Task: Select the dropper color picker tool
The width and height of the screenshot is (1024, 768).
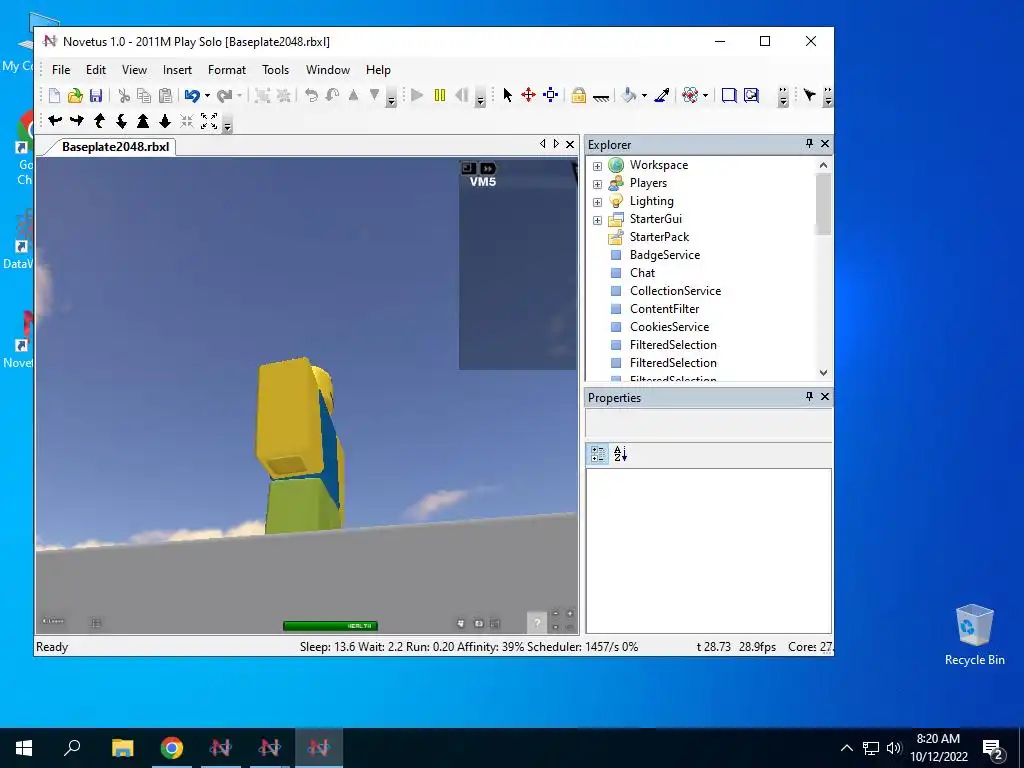Action: (662, 95)
